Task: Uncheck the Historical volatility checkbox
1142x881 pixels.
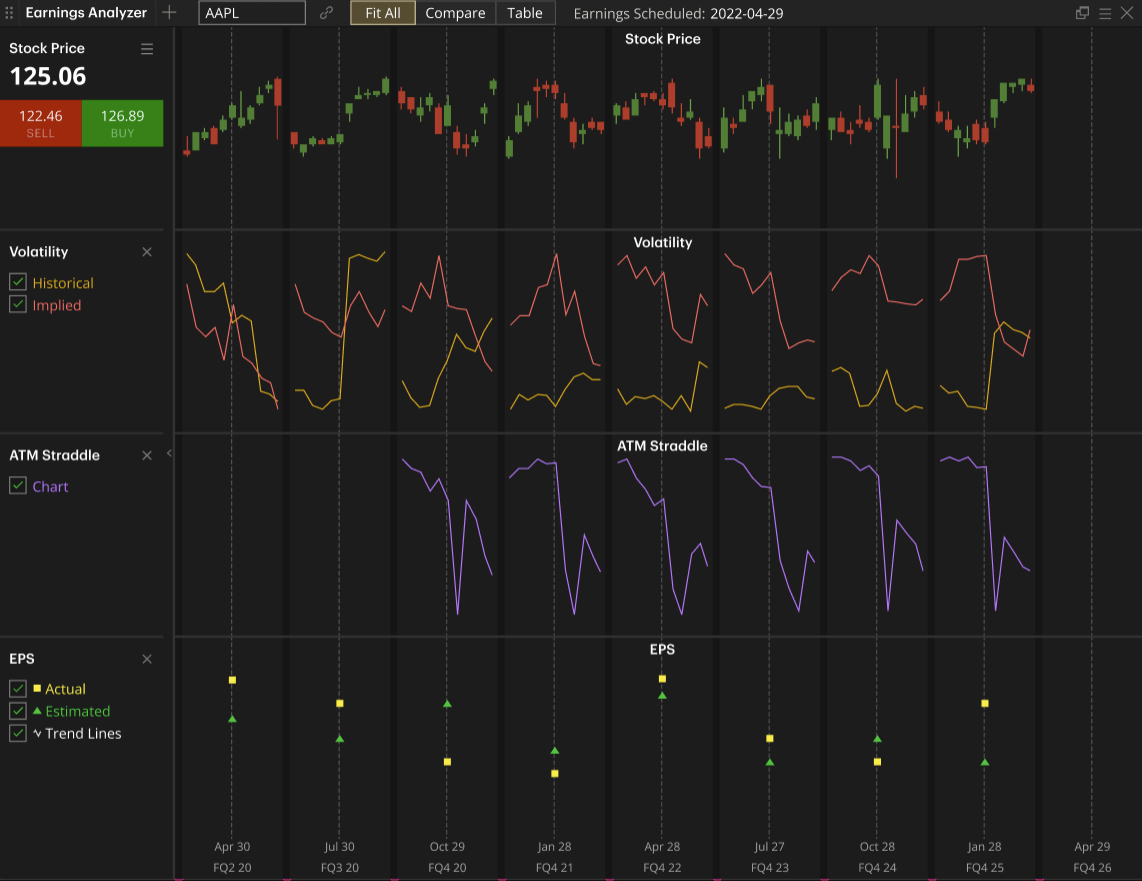Action: pos(17,282)
